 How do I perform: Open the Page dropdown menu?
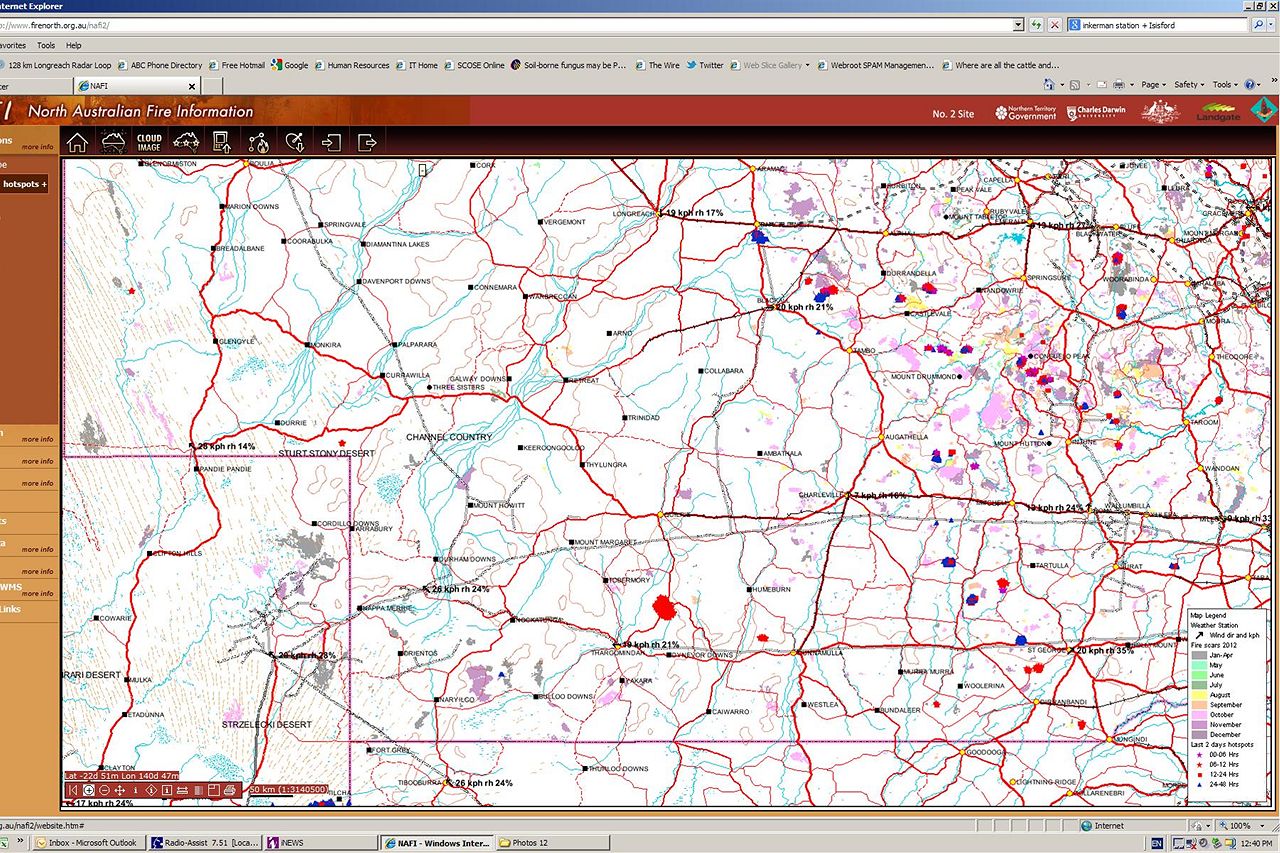tap(1153, 85)
